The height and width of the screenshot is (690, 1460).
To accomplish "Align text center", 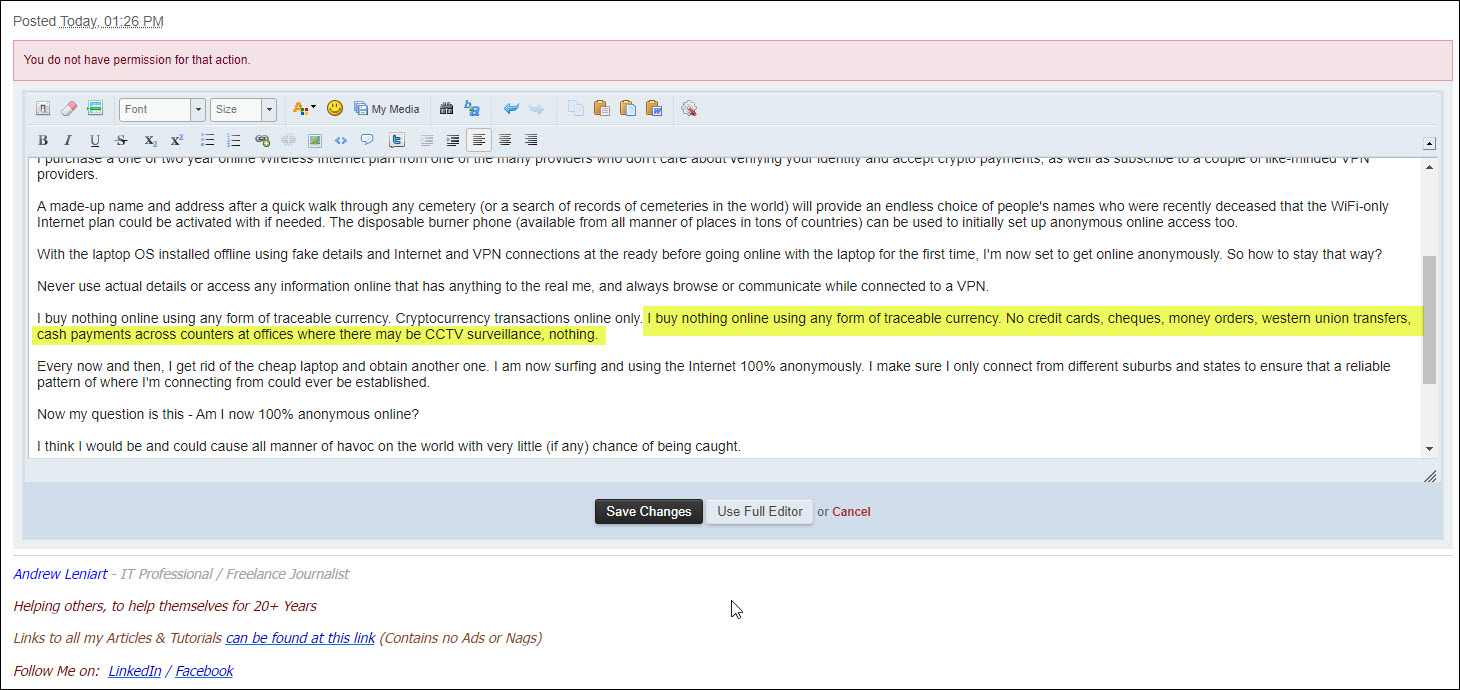I will point(506,140).
